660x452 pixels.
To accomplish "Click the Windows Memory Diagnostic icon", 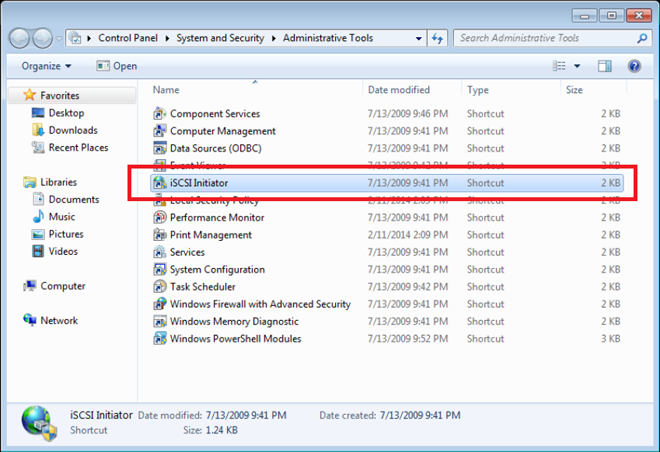I will point(160,322).
